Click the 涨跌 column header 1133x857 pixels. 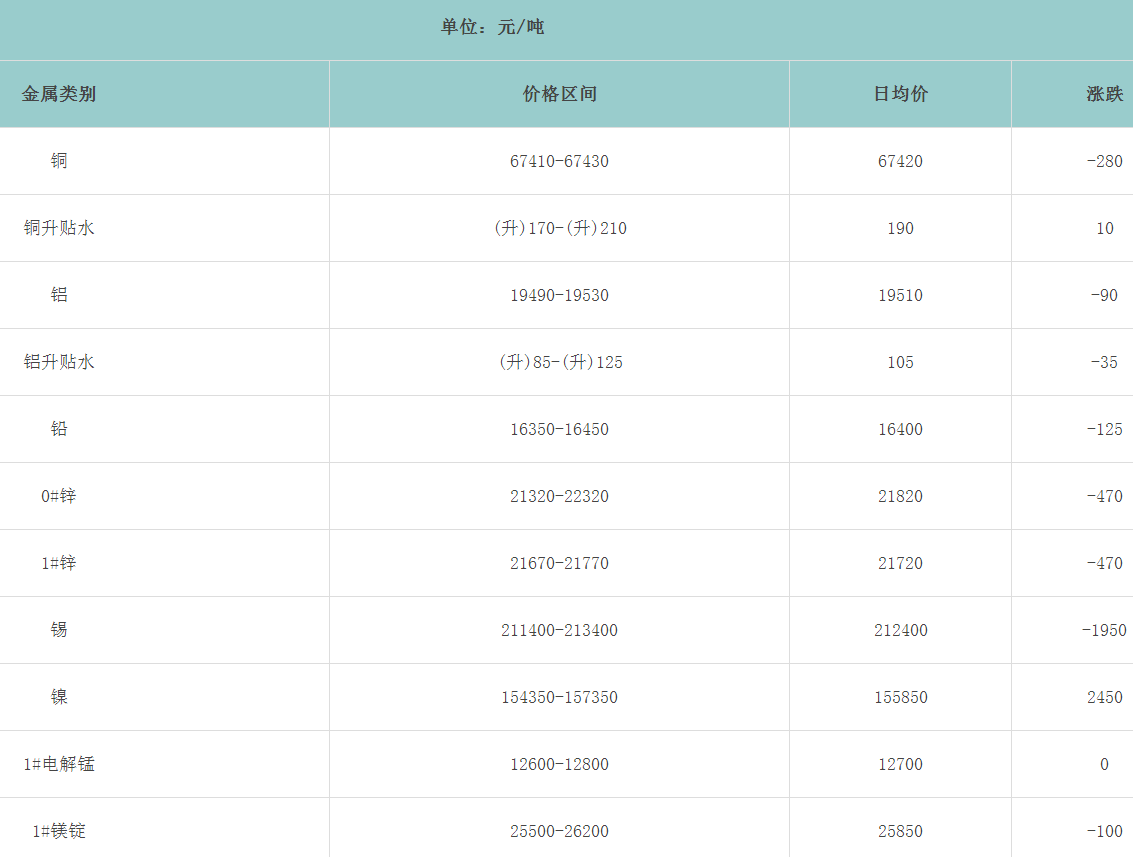coord(1104,94)
